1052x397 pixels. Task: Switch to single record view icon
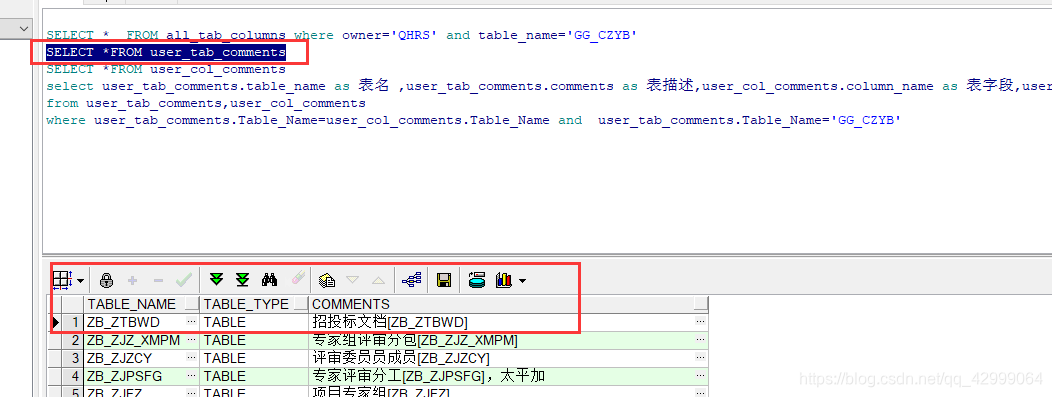tap(327, 280)
